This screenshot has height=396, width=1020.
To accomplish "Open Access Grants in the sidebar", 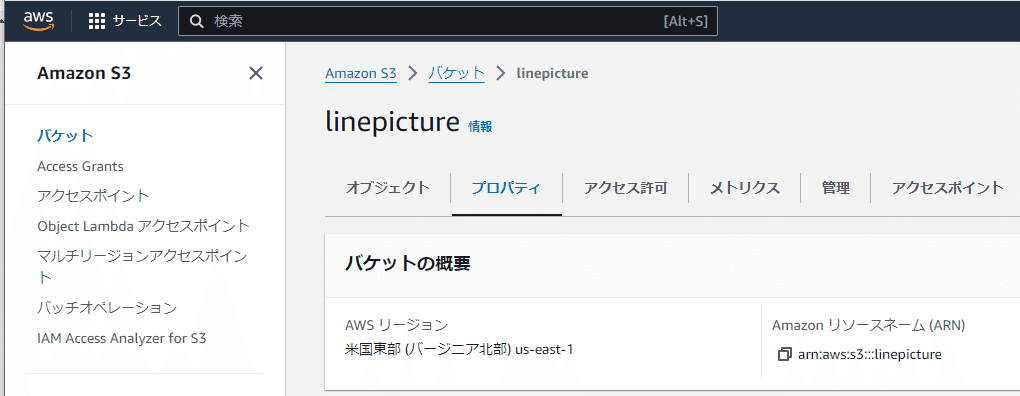I will click(81, 166).
